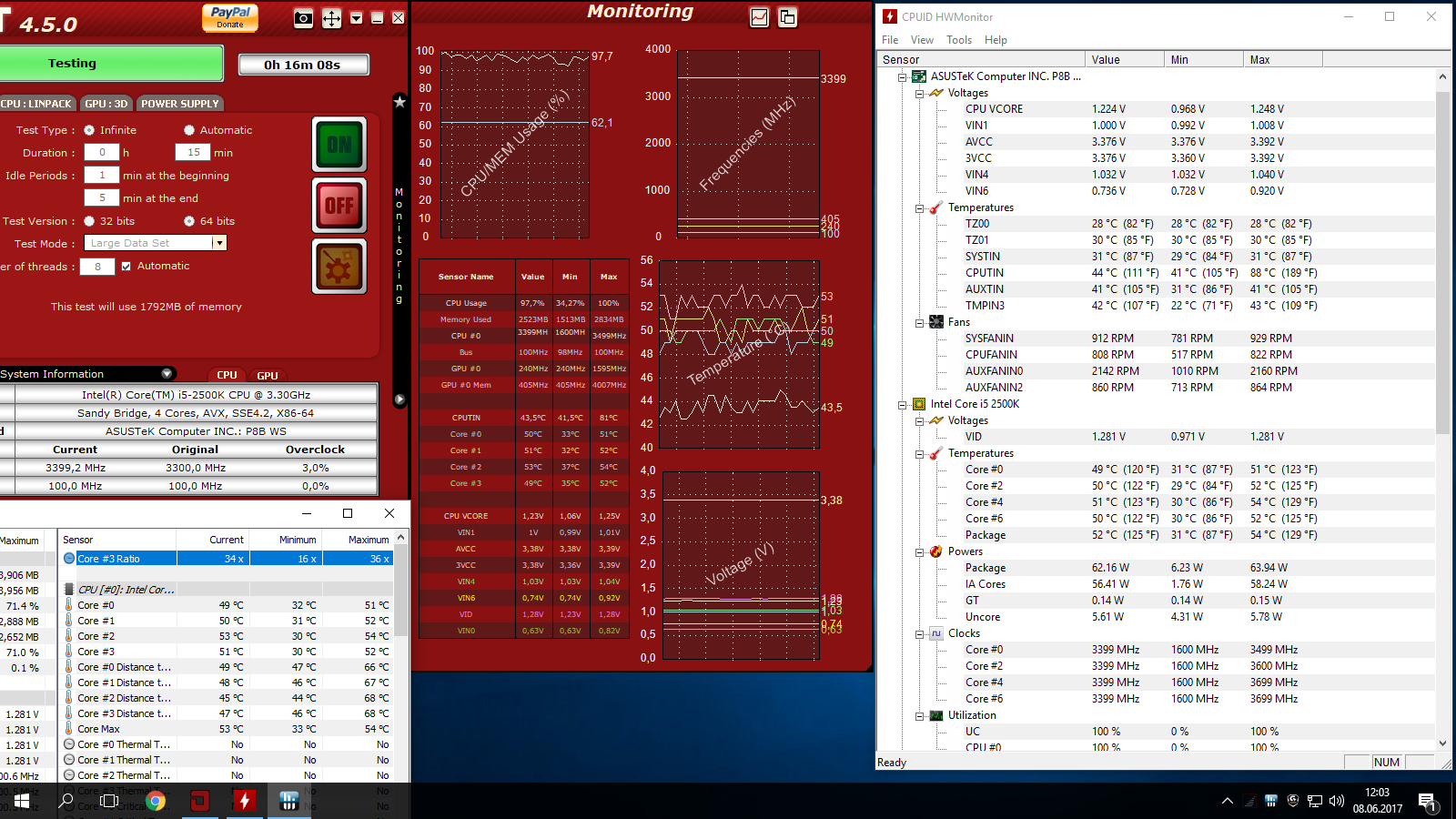Select the Infinite test type radio

coord(89,130)
